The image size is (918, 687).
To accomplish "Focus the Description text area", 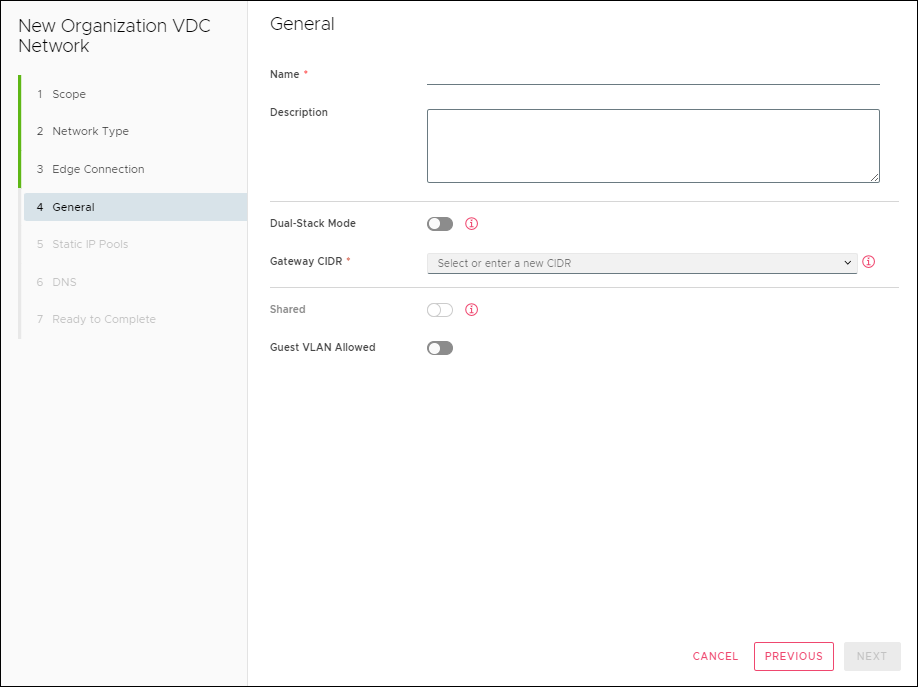I will click(x=653, y=146).
